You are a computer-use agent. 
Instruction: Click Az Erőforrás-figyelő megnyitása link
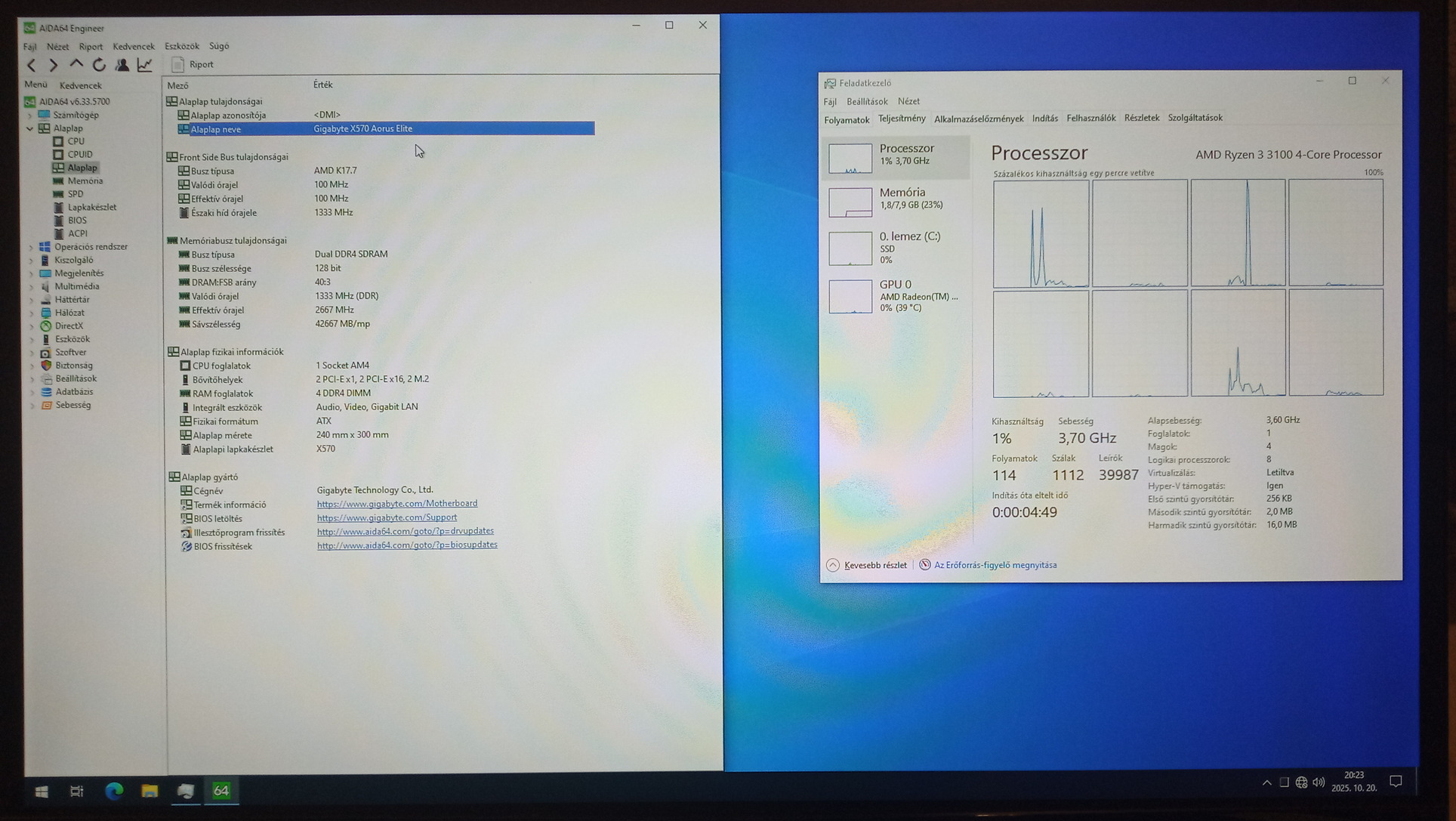point(995,565)
